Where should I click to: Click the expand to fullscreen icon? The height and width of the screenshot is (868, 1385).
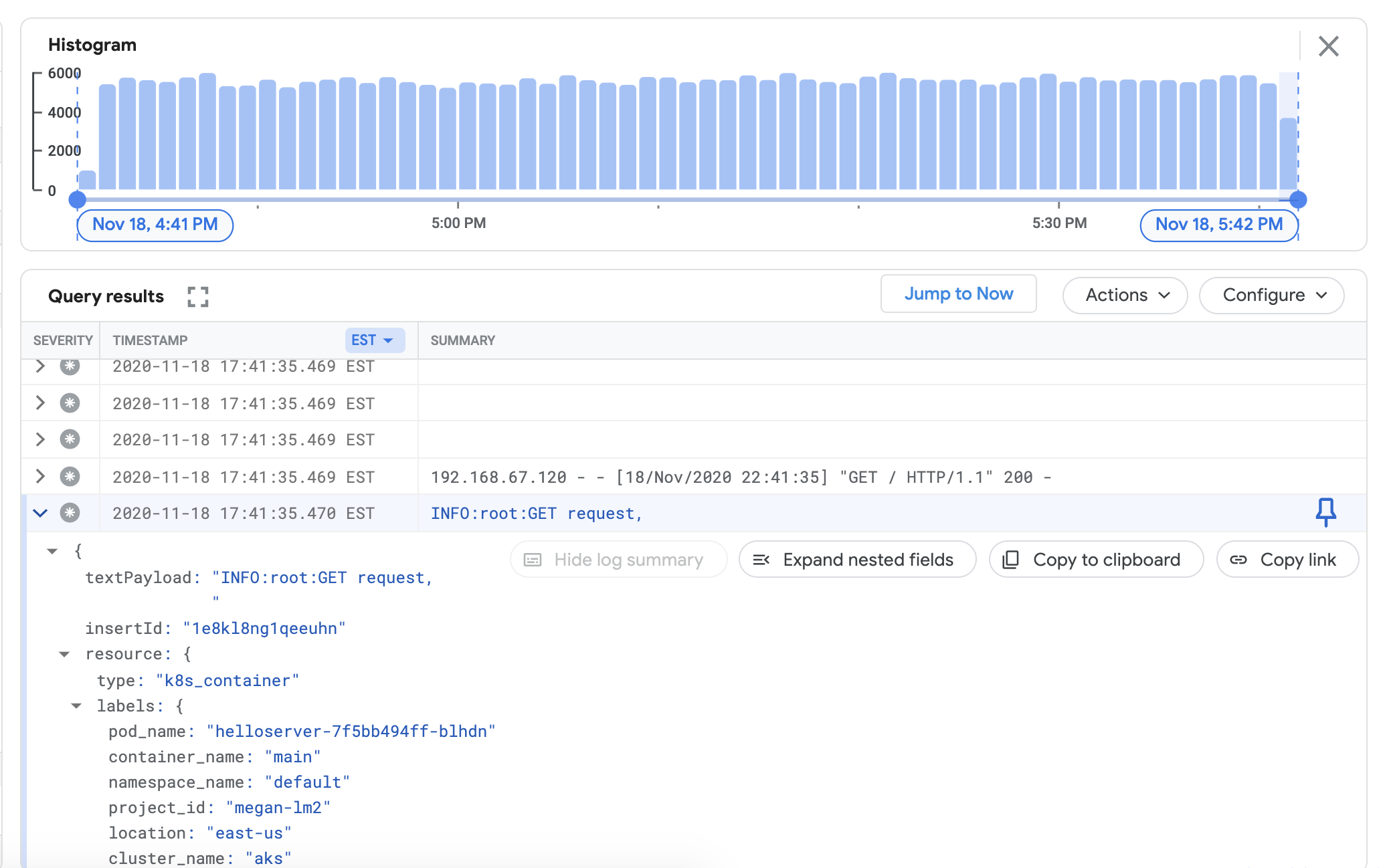pos(199,296)
